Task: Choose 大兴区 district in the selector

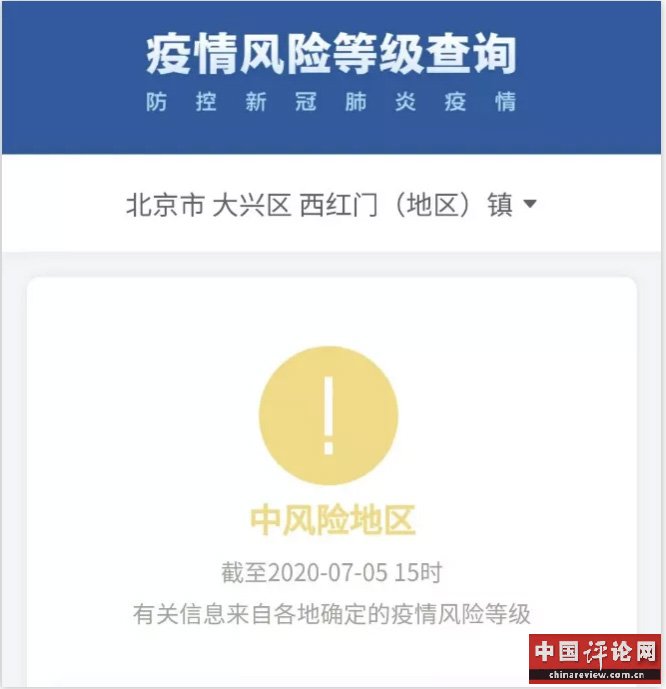Action: click(252, 205)
